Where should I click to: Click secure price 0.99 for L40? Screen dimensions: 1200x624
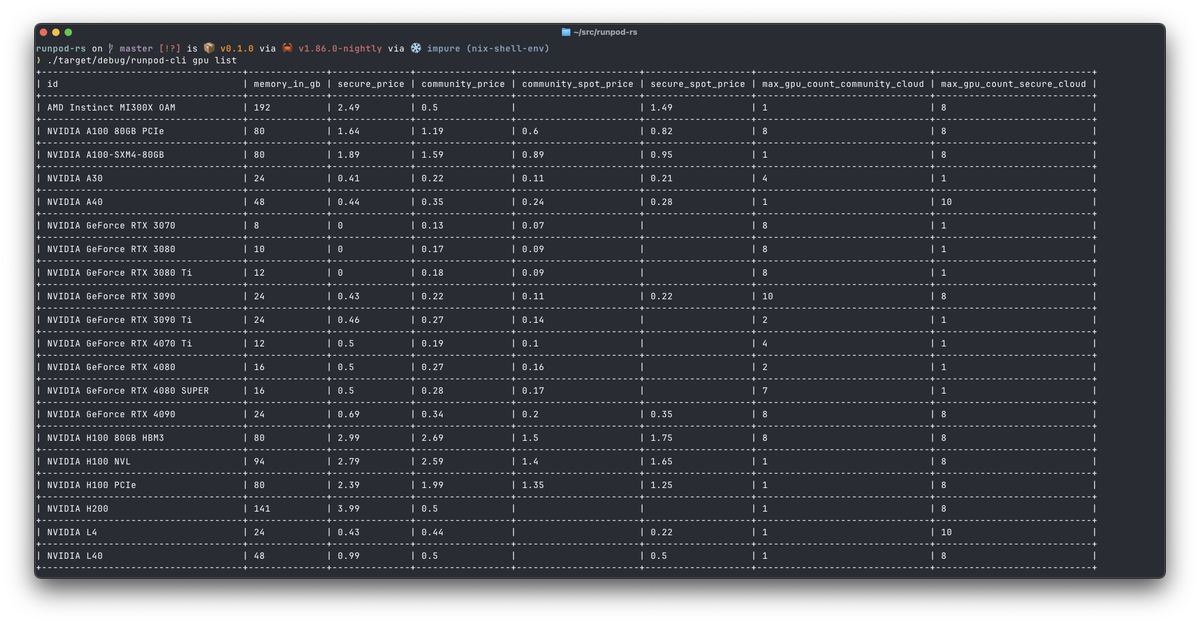pos(349,556)
